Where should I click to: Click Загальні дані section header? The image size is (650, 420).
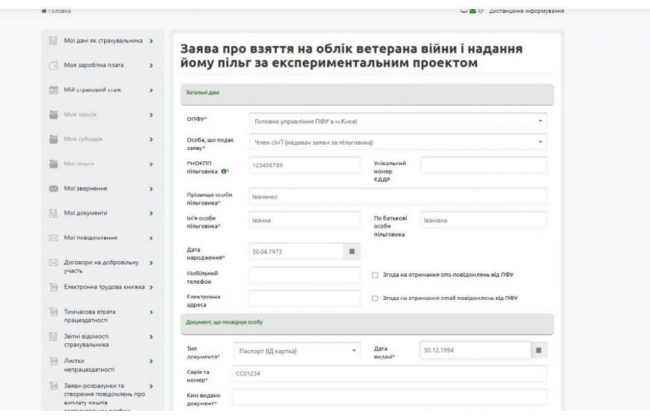(367, 94)
